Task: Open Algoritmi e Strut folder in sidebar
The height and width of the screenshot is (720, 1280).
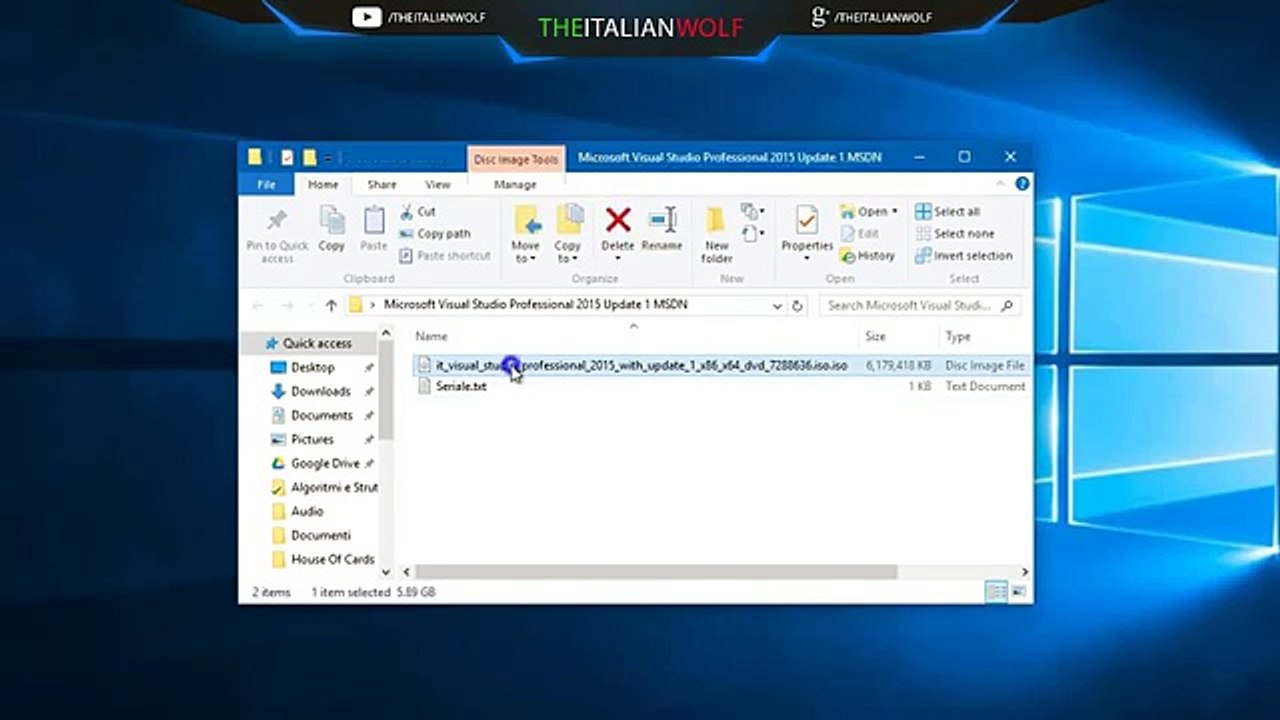Action: (333, 487)
